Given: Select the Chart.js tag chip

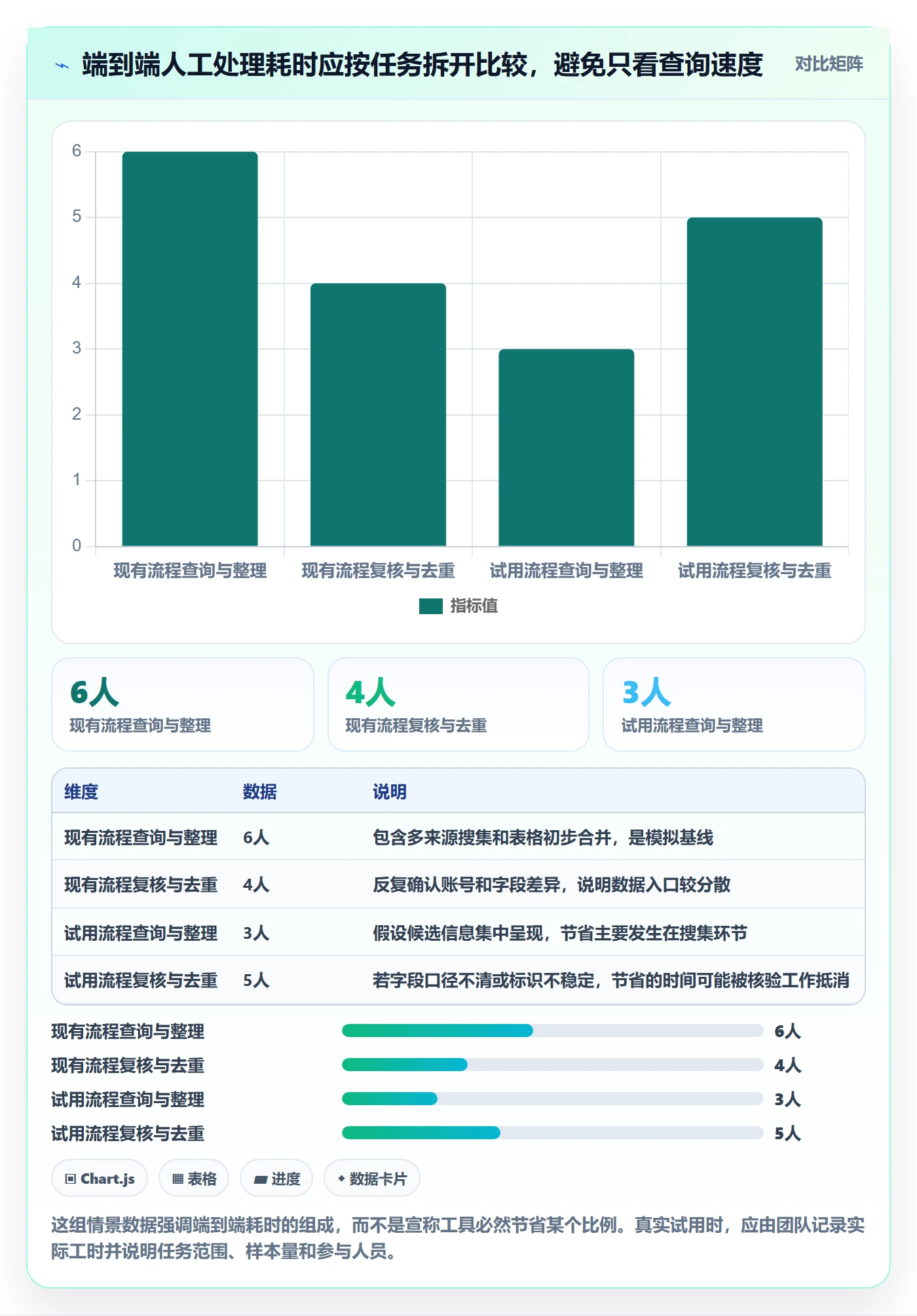Looking at the screenshot, I should [x=100, y=1179].
